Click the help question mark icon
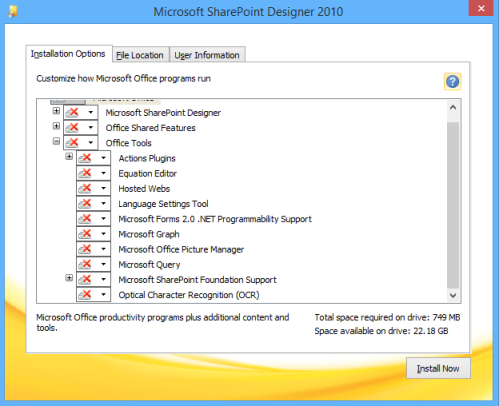499x406 pixels. pos(452,82)
